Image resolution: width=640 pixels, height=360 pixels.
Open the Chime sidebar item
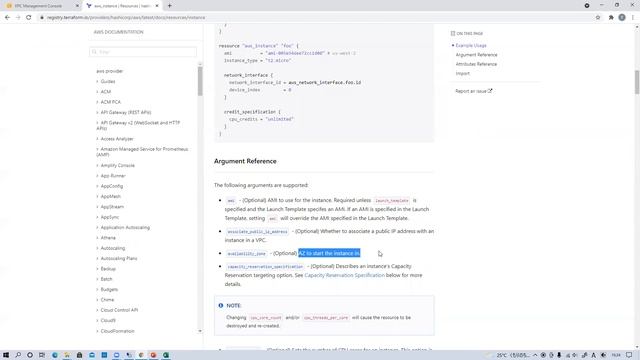pyautogui.click(x=107, y=300)
